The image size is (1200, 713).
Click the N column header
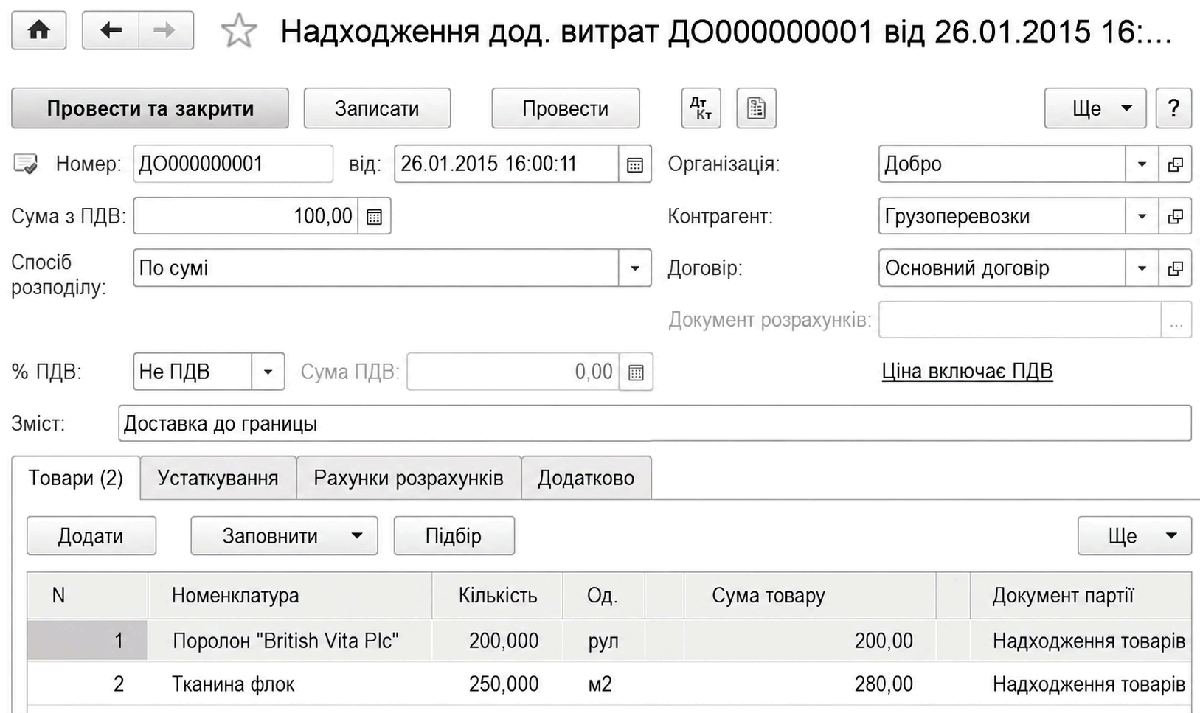[87, 597]
